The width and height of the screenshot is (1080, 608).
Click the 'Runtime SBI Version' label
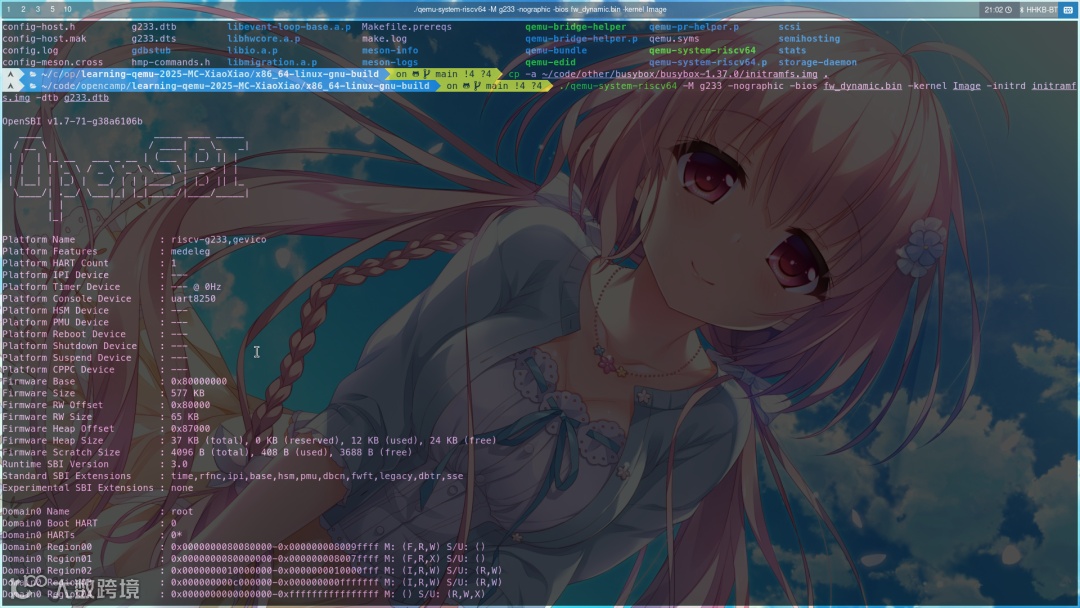(55, 464)
